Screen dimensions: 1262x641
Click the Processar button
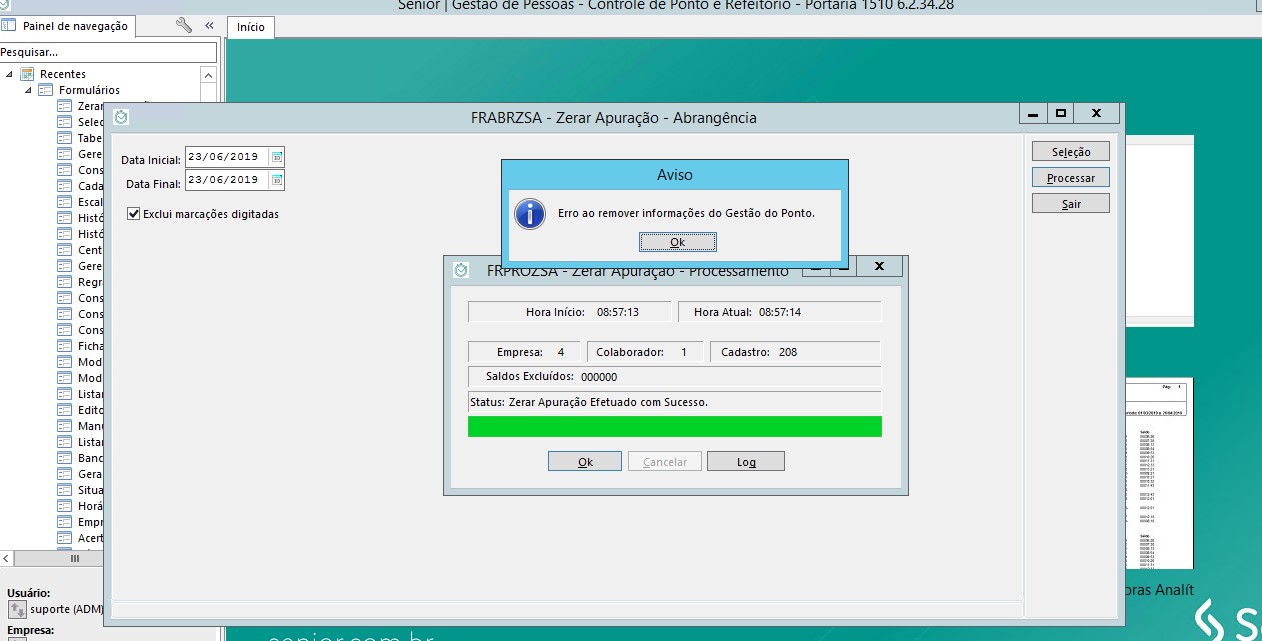[x=1070, y=178]
